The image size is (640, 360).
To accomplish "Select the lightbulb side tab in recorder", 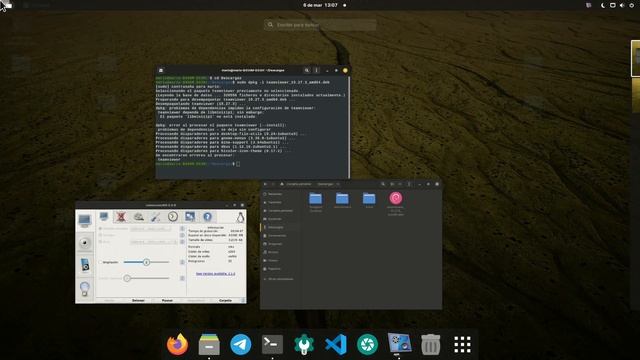I will pyautogui.click(x=85, y=288).
